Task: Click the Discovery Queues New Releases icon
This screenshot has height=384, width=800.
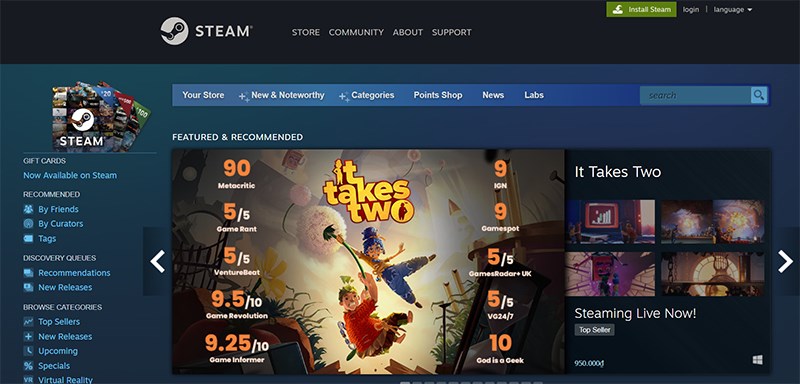Action: tap(29, 287)
